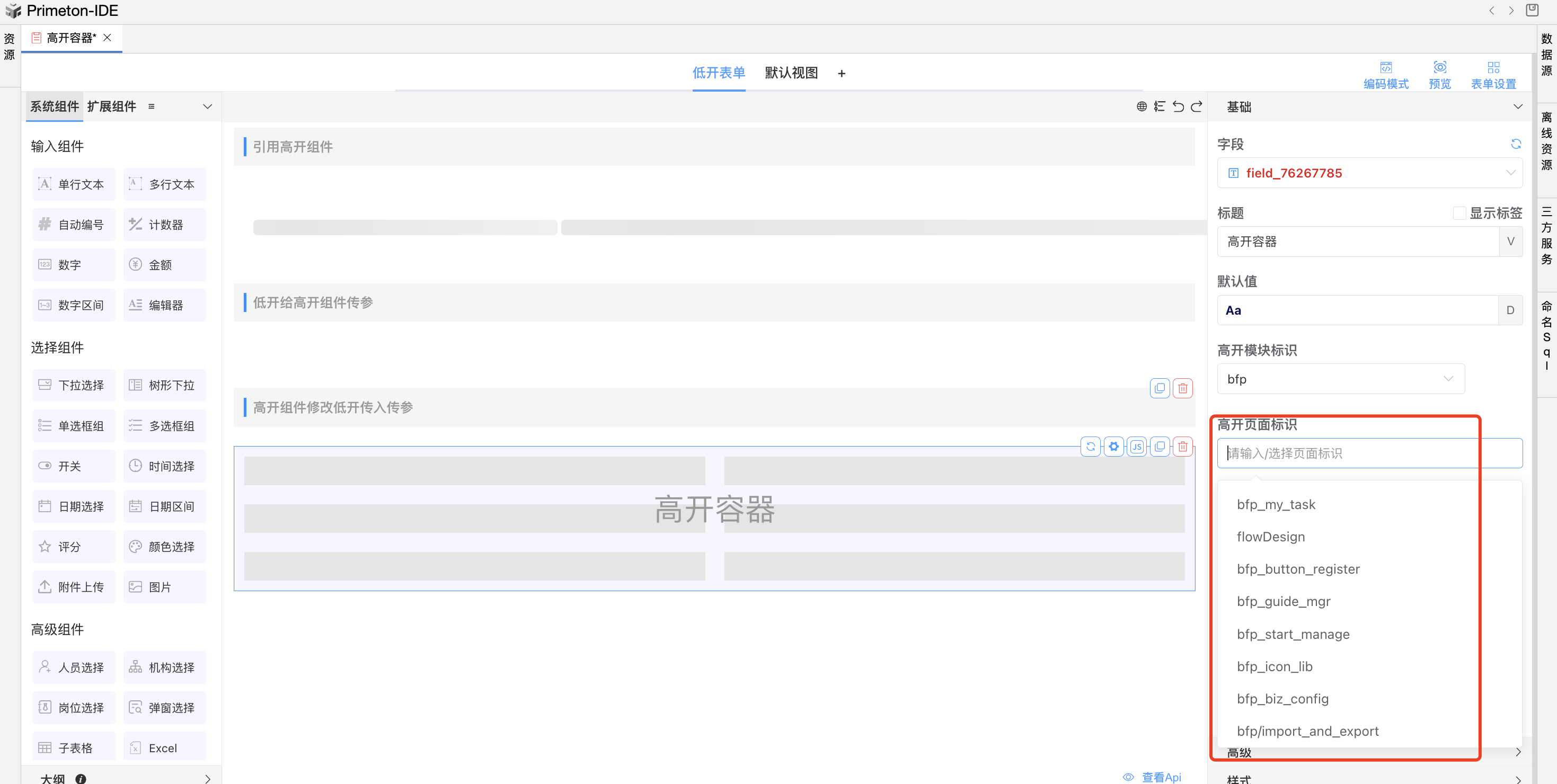Switch to the 默认视图 tab
The width and height of the screenshot is (1557, 784).
click(791, 73)
